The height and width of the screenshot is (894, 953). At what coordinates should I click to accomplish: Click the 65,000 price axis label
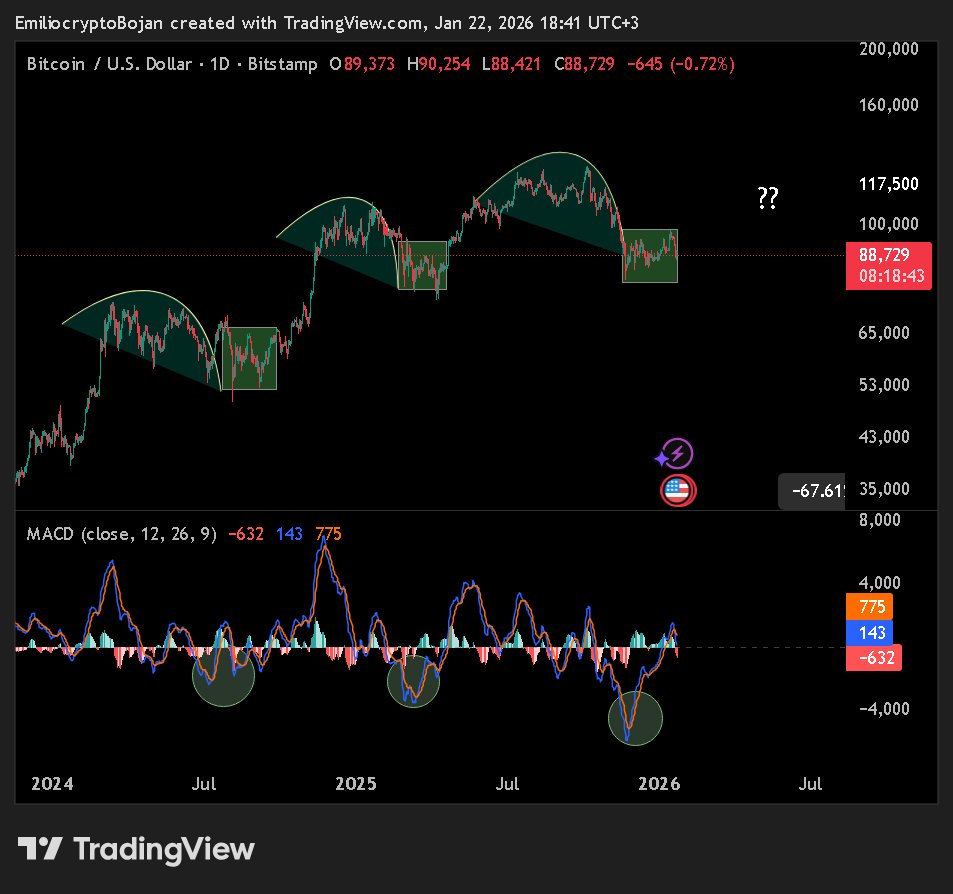click(884, 333)
